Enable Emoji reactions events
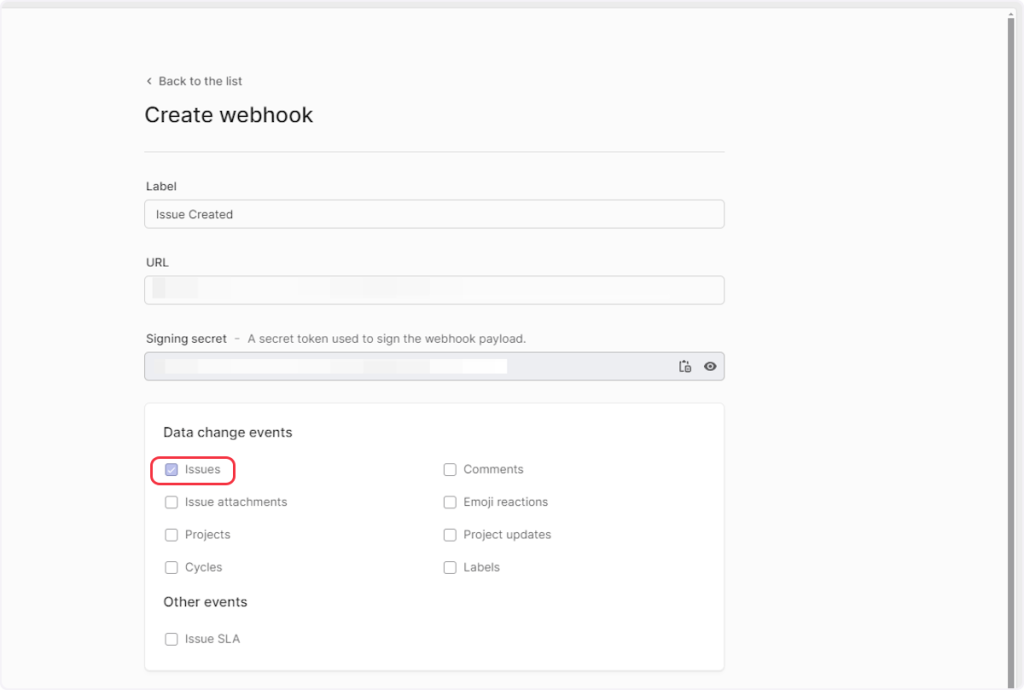The image size is (1024, 690). coord(450,502)
